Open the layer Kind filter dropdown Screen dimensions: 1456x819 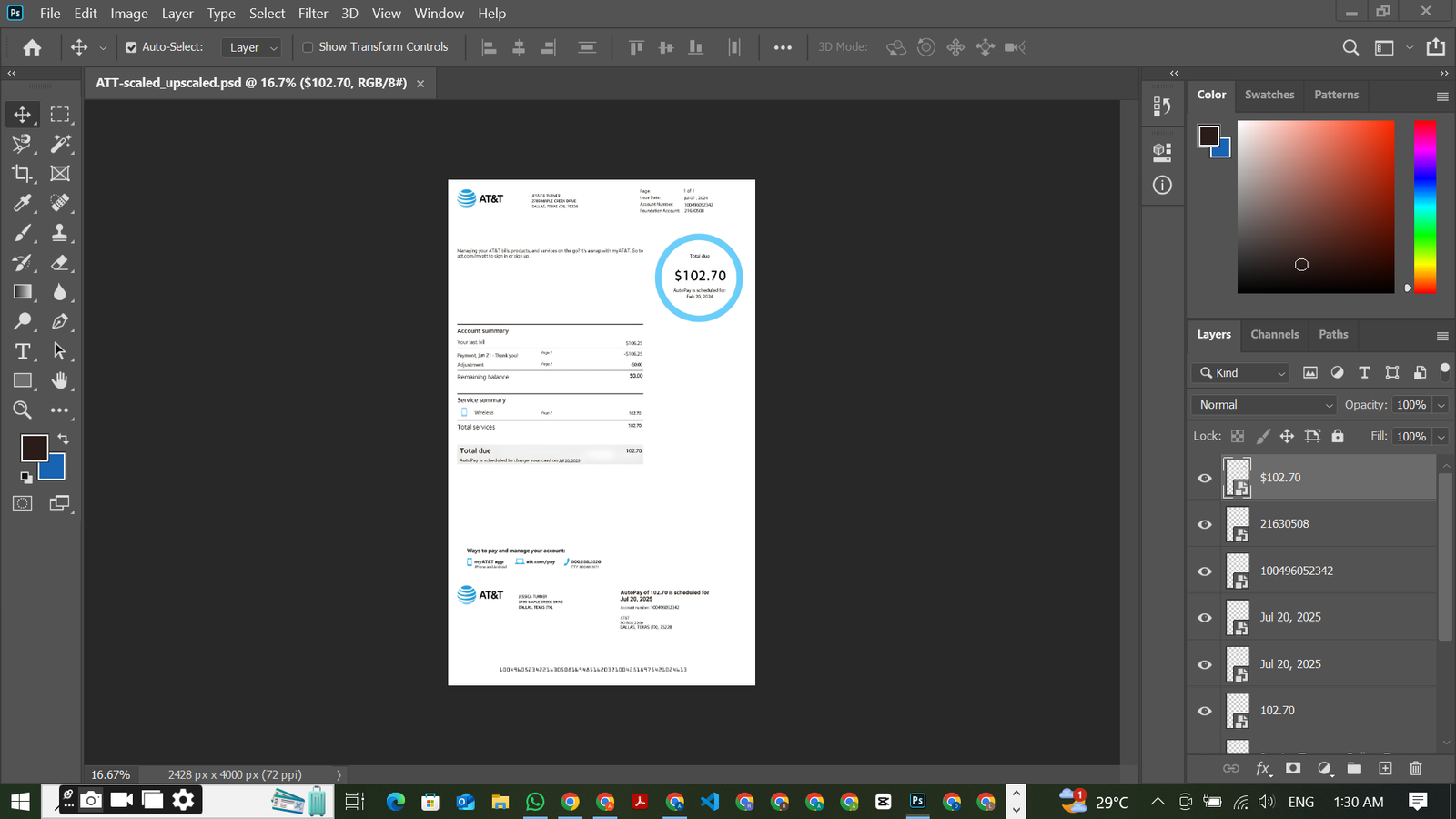(1240, 372)
